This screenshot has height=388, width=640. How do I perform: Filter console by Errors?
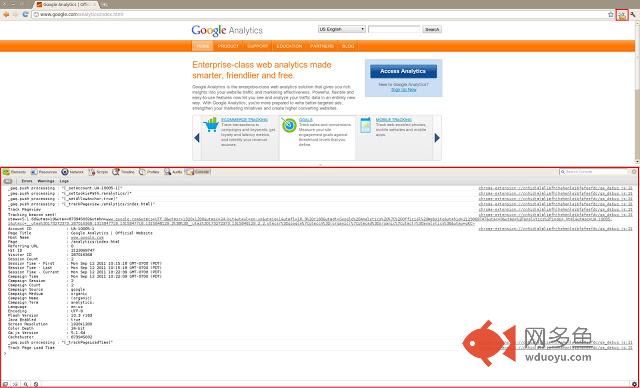point(27,181)
